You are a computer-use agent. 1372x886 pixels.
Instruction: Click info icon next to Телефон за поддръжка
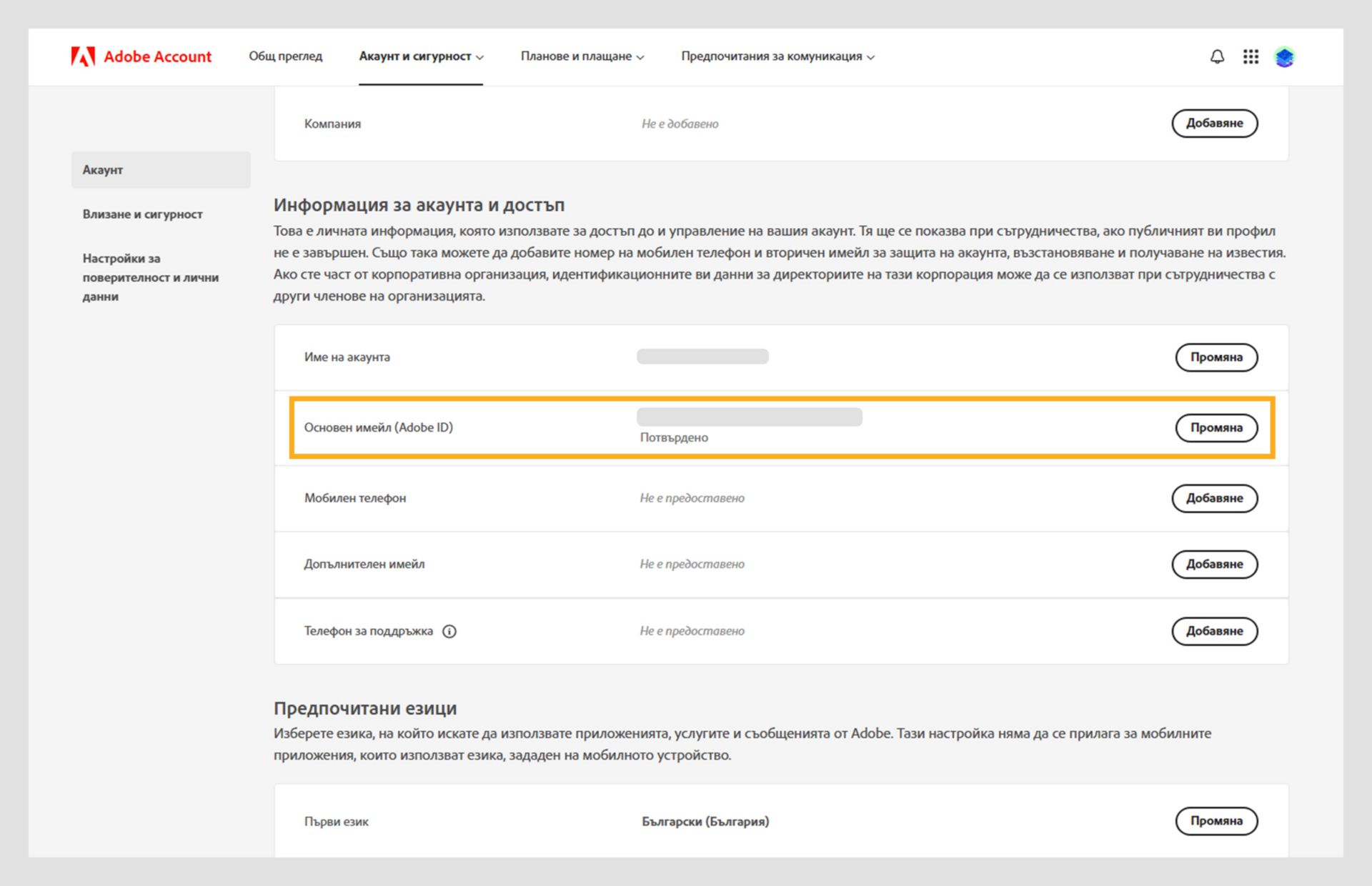449,631
